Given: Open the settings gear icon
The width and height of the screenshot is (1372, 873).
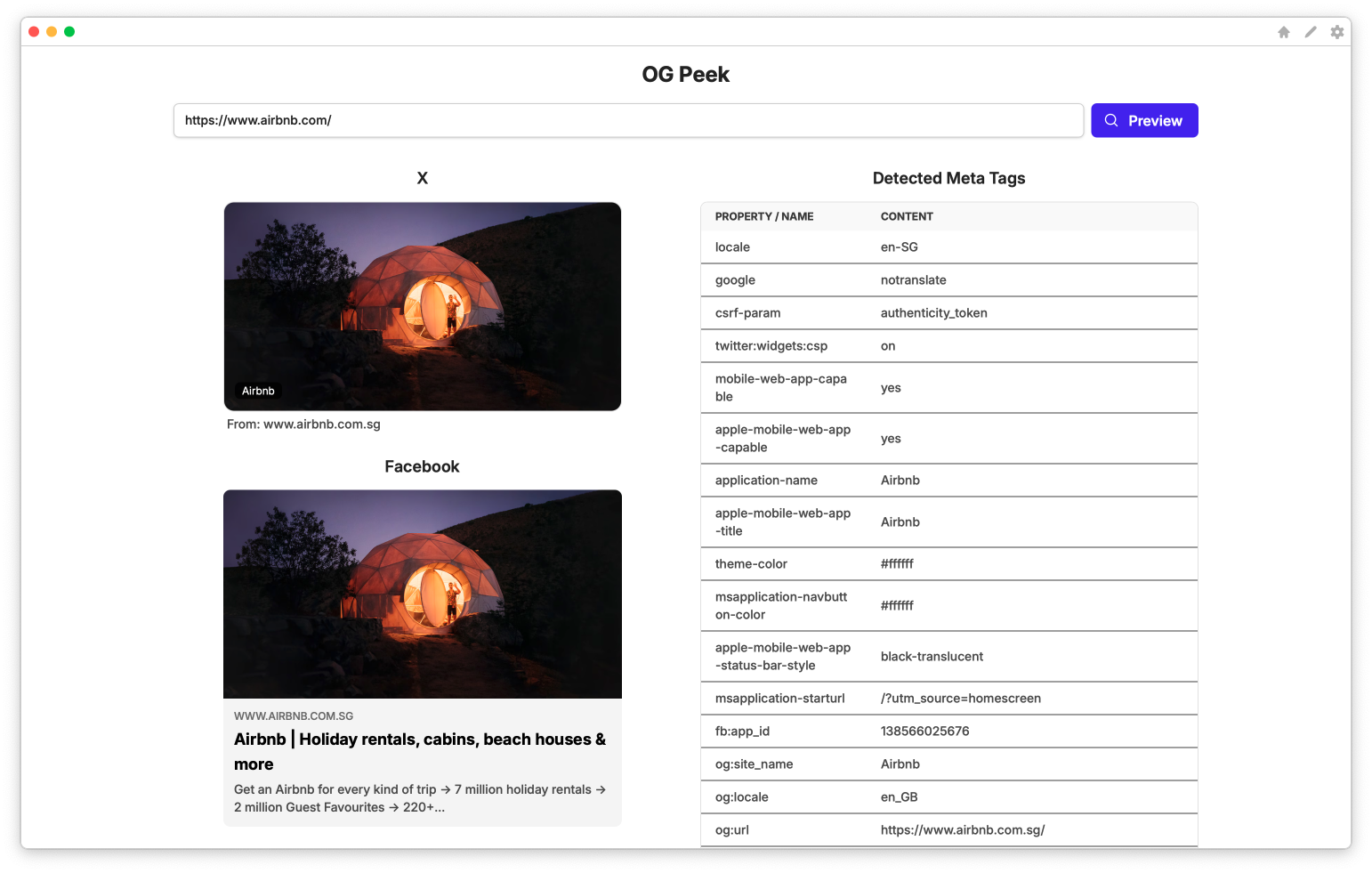Looking at the screenshot, I should pos(1337,31).
